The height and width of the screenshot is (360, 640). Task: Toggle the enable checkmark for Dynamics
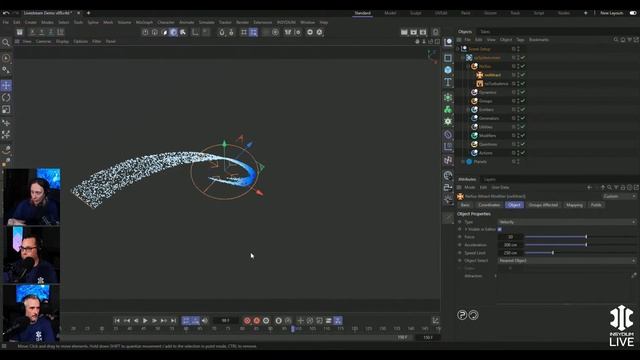coord(523,92)
